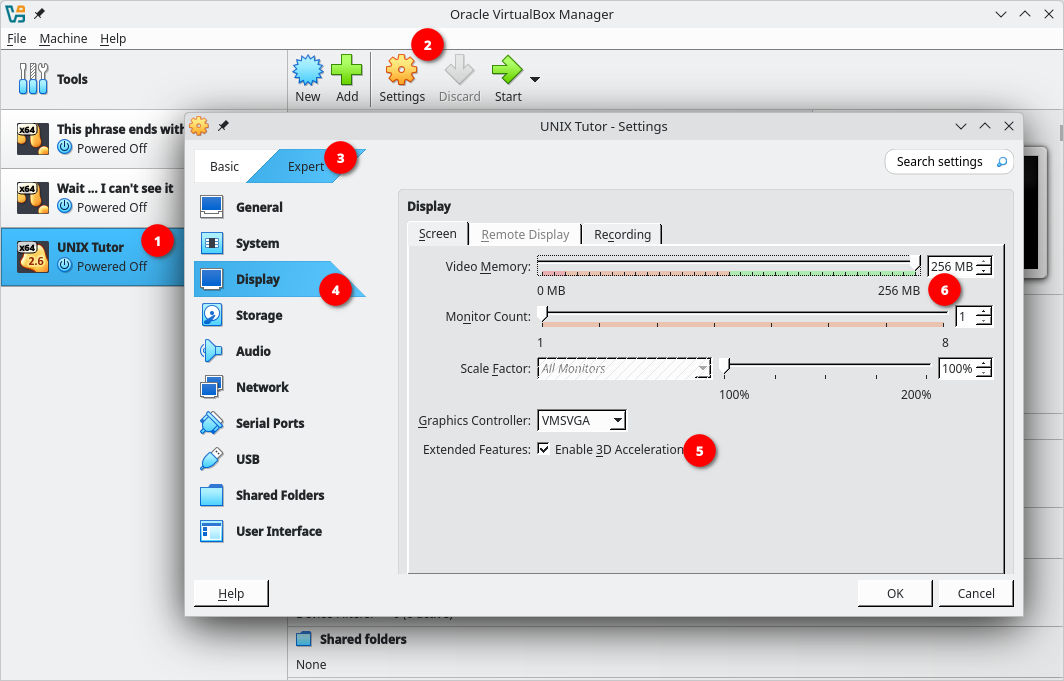This screenshot has width=1064, height=681.
Task: Click Cancel in the Settings dialog
Action: click(x=976, y=594)
